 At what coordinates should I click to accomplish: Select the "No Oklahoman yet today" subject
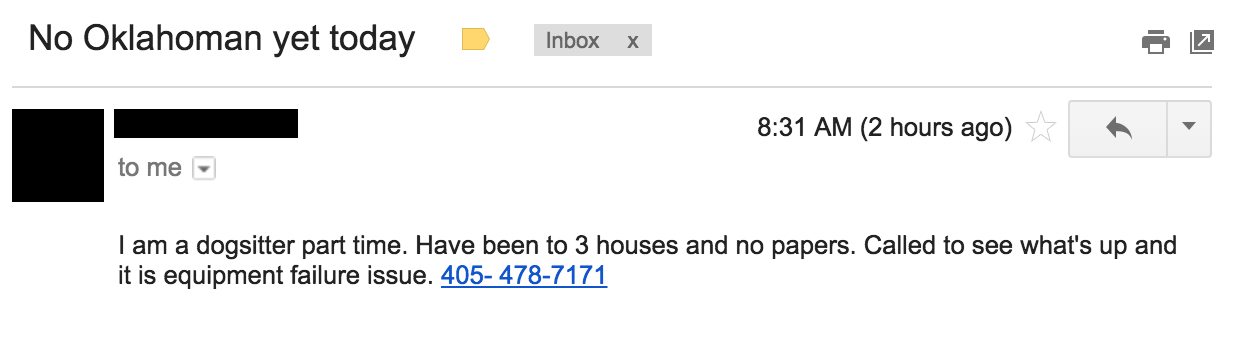coord(221,39)
